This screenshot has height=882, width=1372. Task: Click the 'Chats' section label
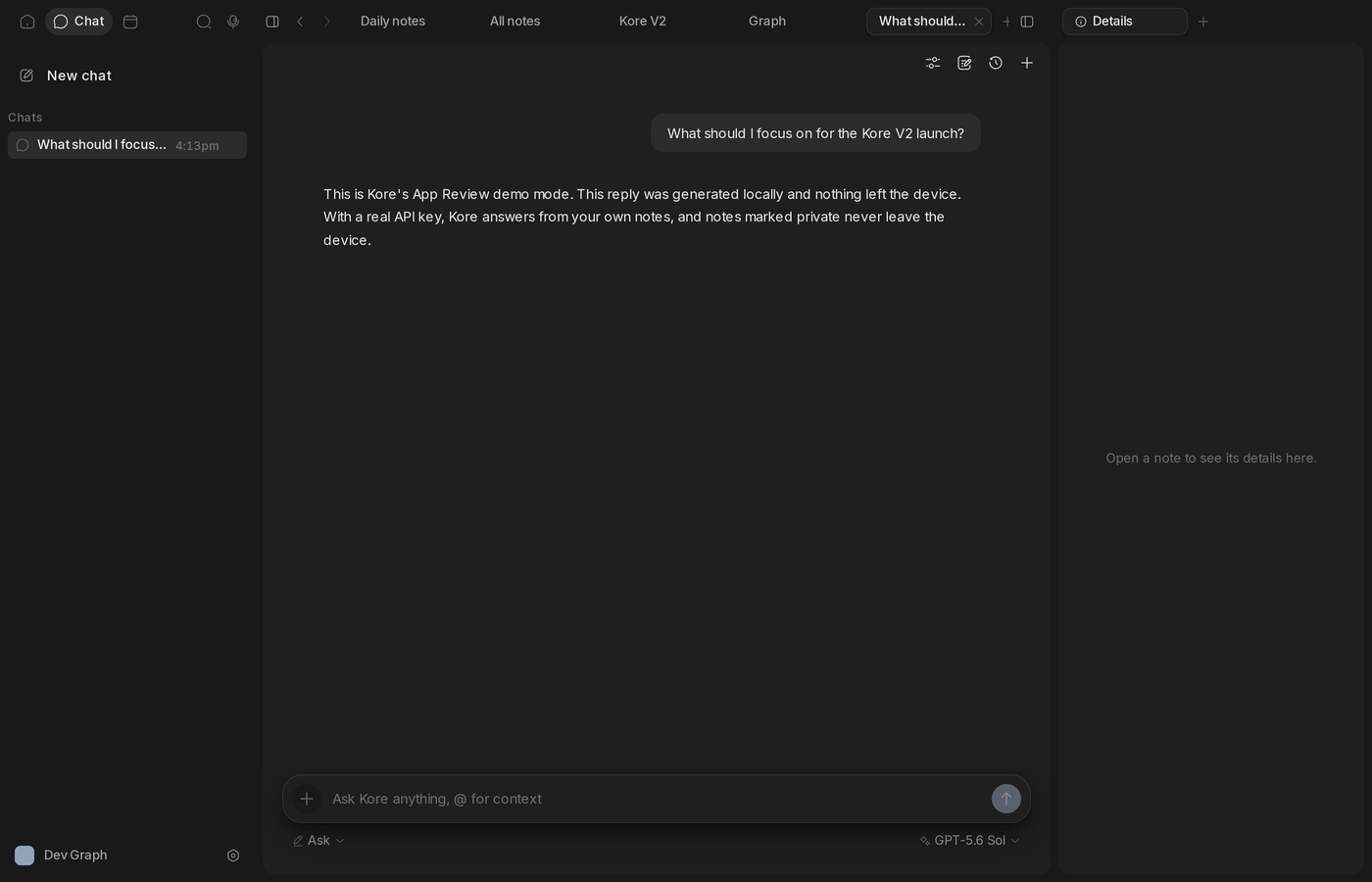pos(25,118)
